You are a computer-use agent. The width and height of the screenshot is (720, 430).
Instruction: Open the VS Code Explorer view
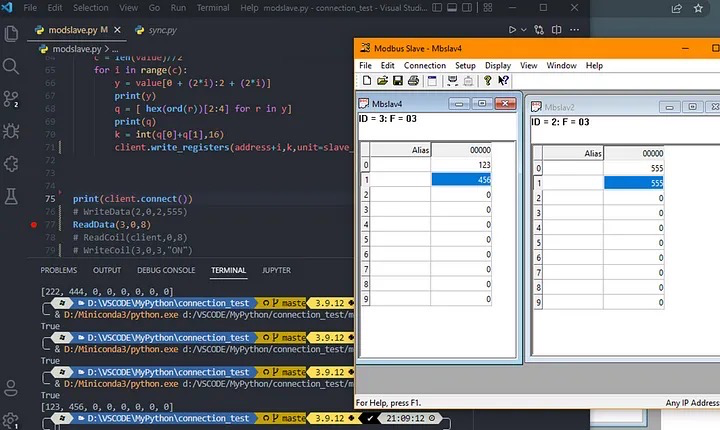[x=11, y=34]
